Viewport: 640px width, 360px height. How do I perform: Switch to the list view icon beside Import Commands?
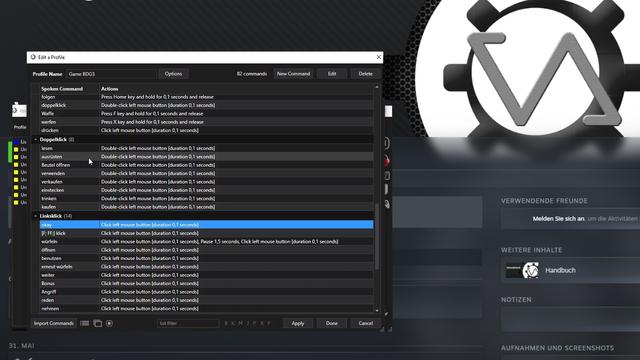(x=84, y=323)
